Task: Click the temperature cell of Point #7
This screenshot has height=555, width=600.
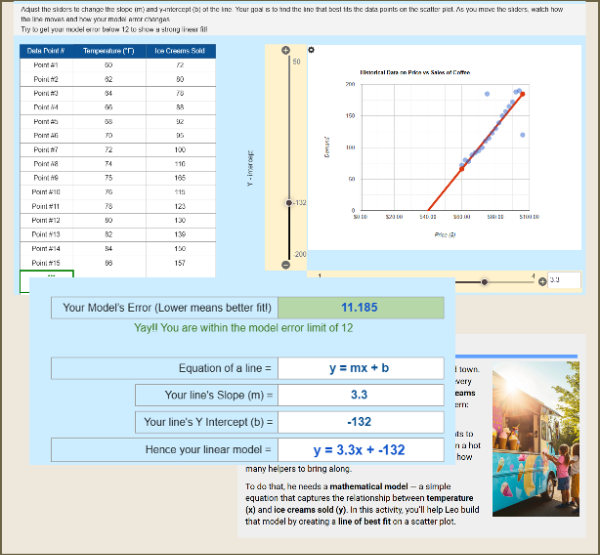Action: coord(109,150)
